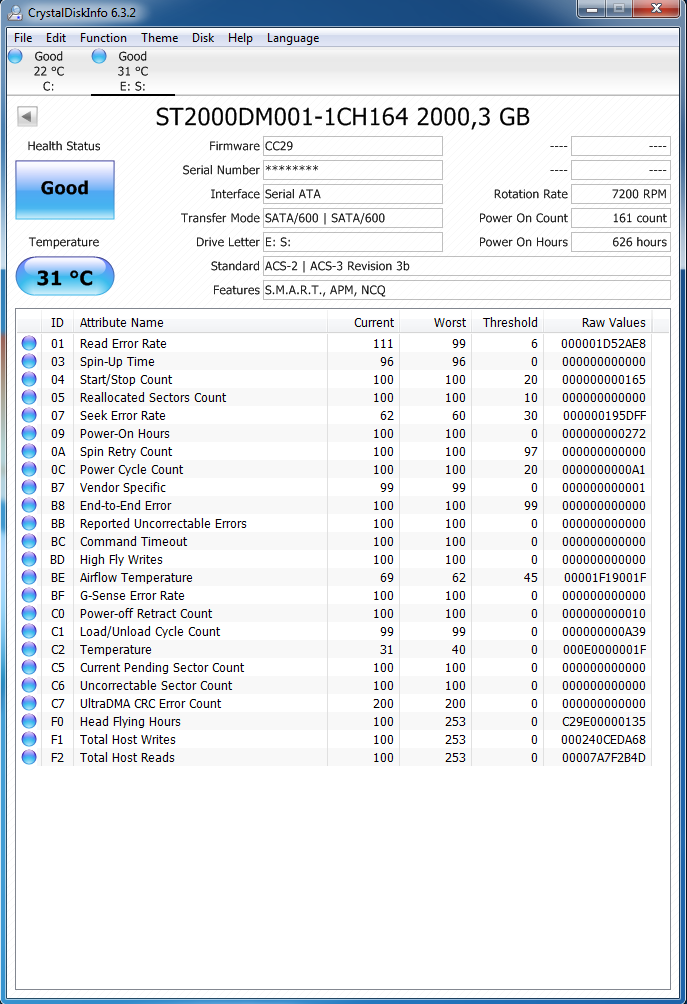This screenshot has height=1004, width=687.
Task: Click status orb for Spin-Up Time
Action: (29, 361)
